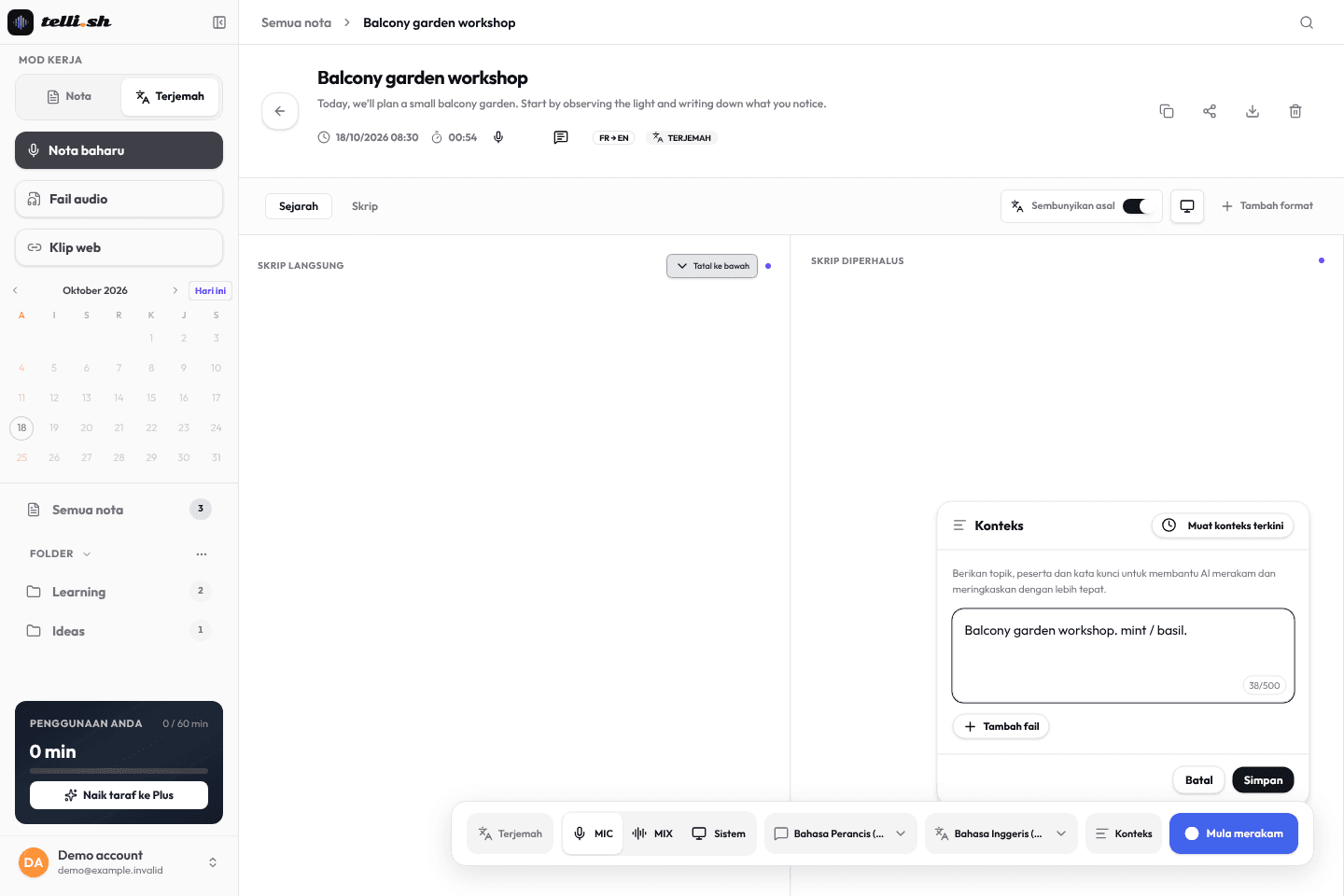Open the monitor display view icon
Image resolution: width=1344 pixels, height=896 pixels.
click(1187, 206)
